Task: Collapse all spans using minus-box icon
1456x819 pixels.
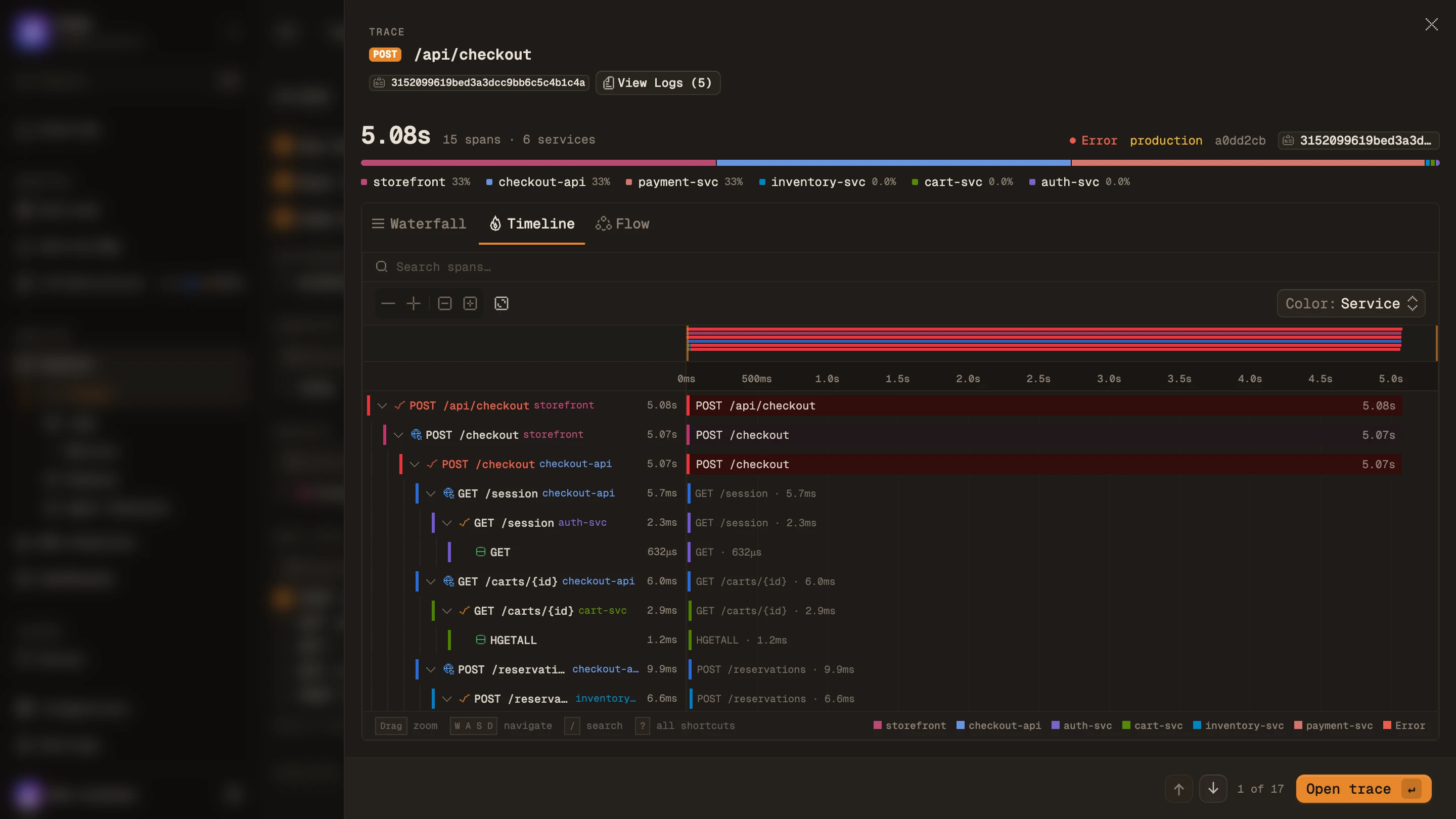Action: point(445,303)
